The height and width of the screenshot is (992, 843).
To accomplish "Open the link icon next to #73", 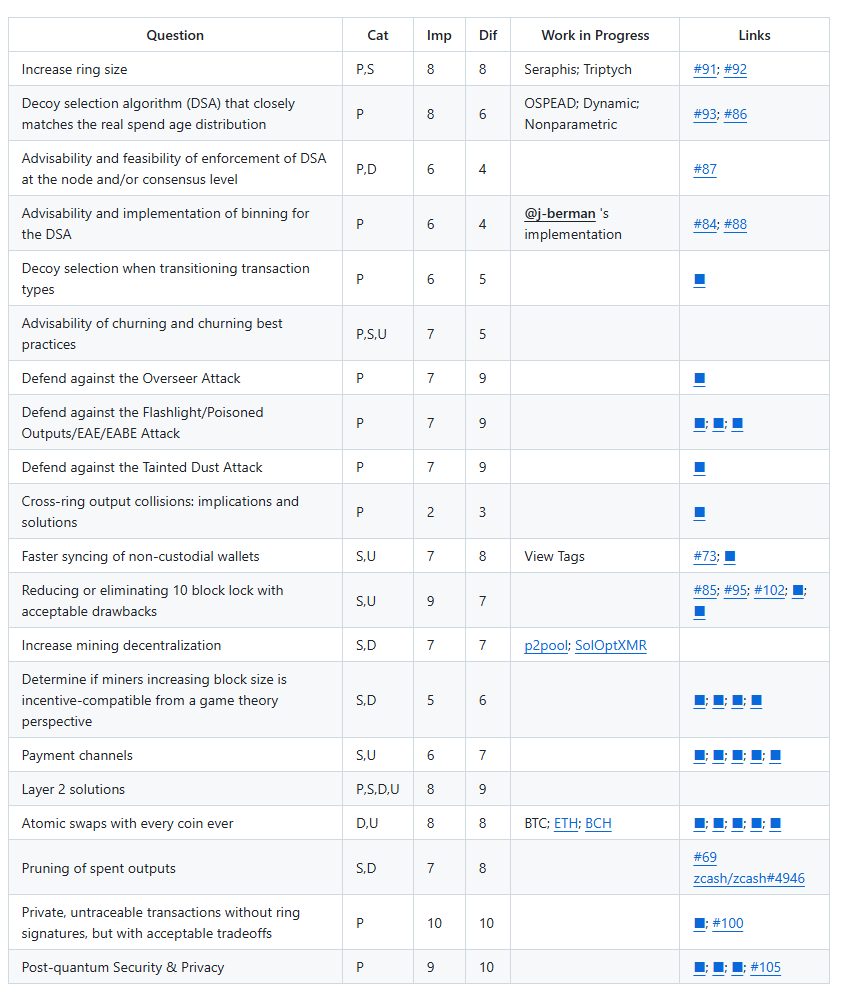I will pyautogui.click(x=730, y=557).
